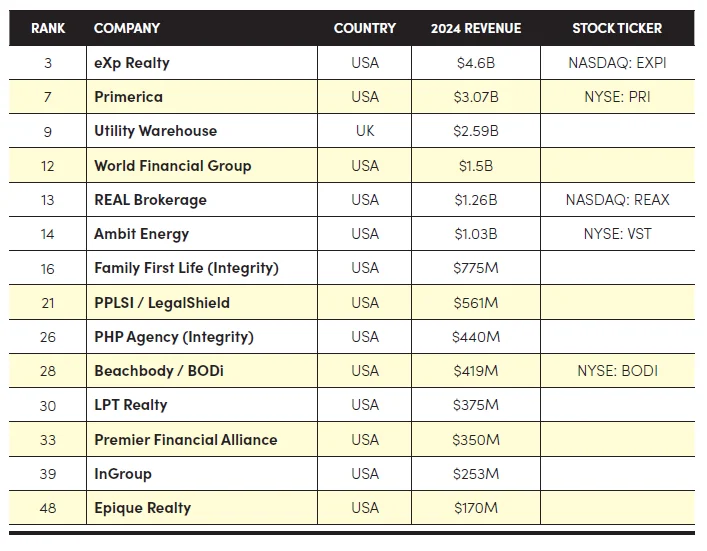
Task: Click the 2024 REVENUE column header
Action: click(x=476, y=28)
